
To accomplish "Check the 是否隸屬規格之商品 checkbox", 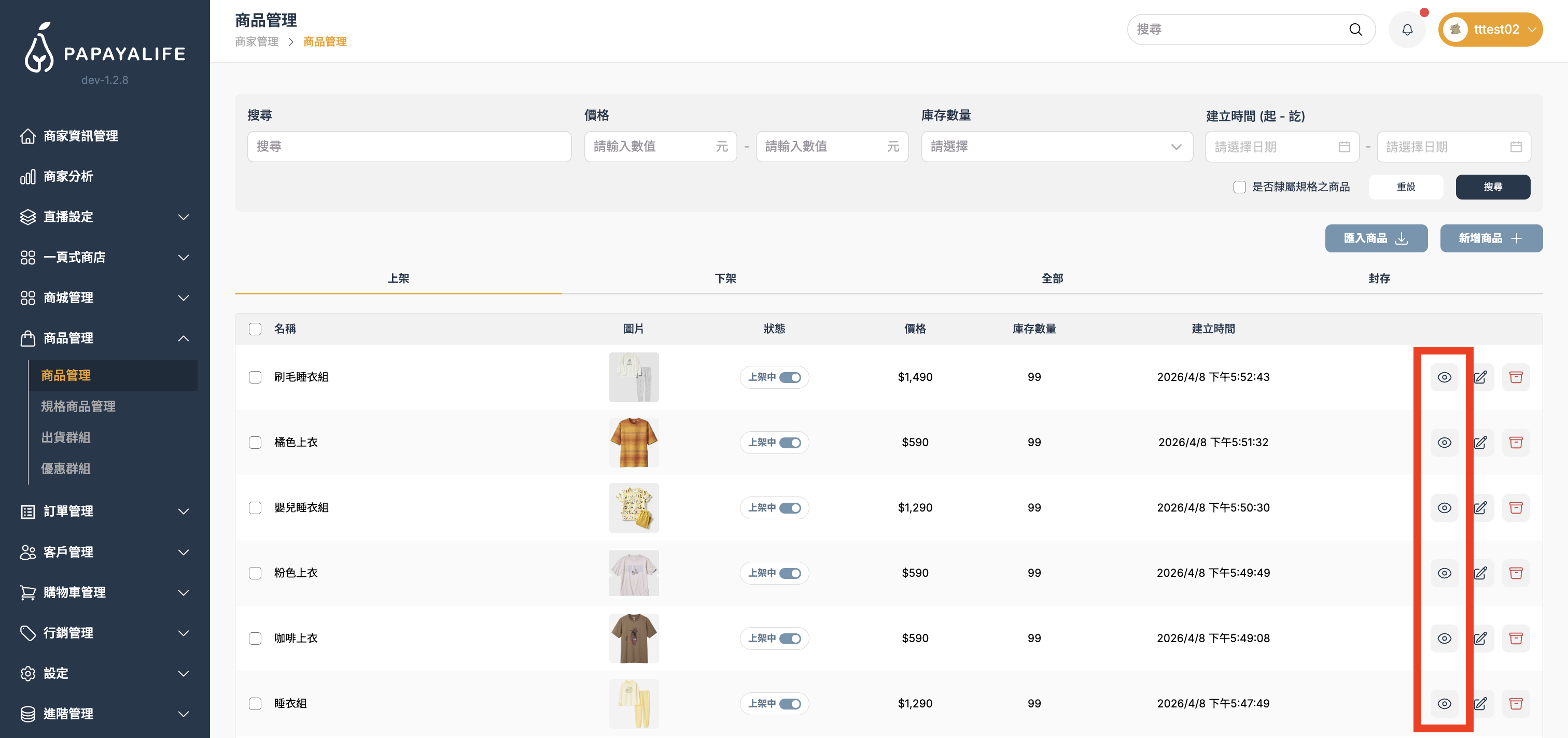I will pos(1239,187).
